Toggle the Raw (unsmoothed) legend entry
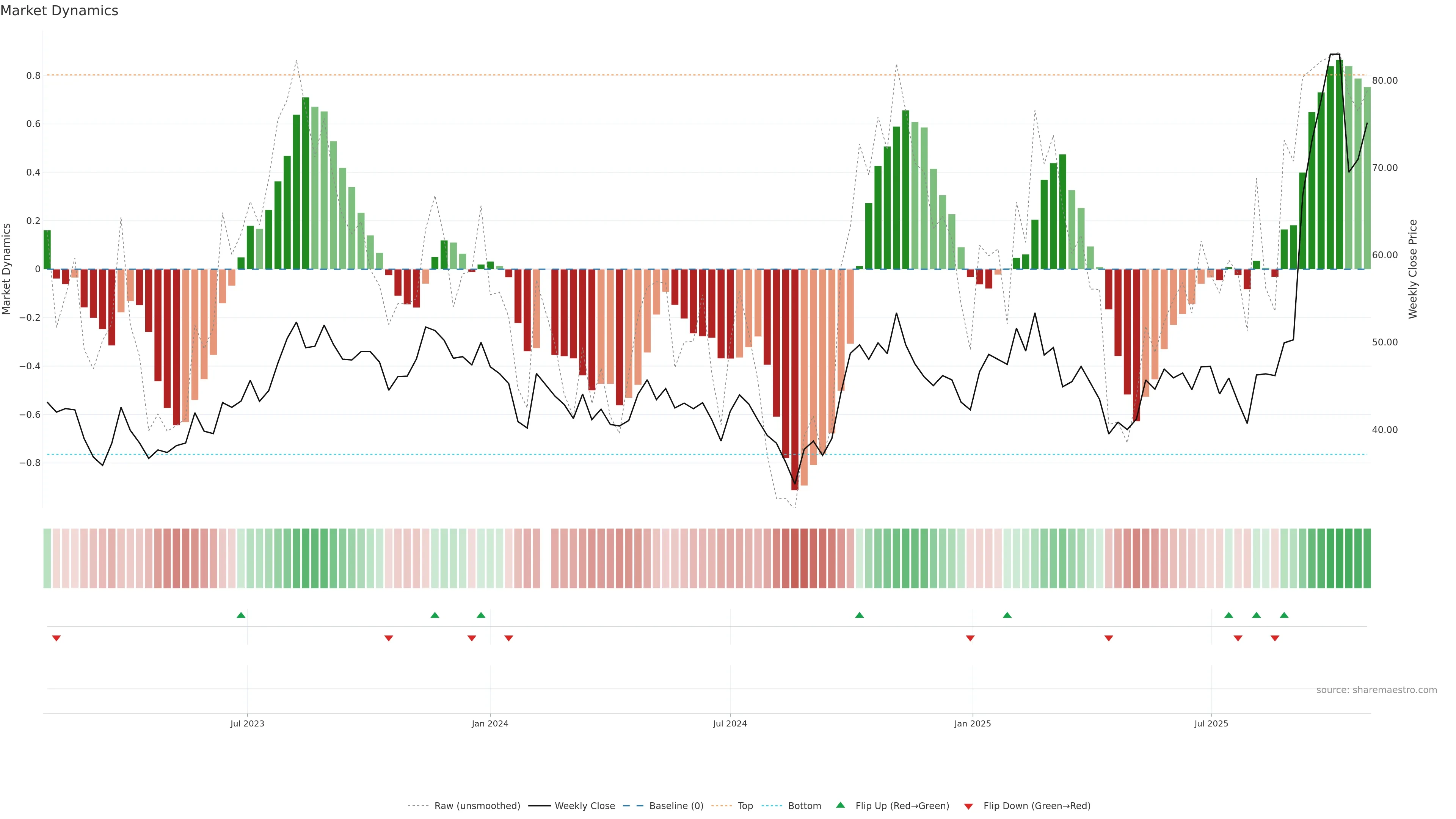Screen dimensions: 1456x819 (477, 806)
